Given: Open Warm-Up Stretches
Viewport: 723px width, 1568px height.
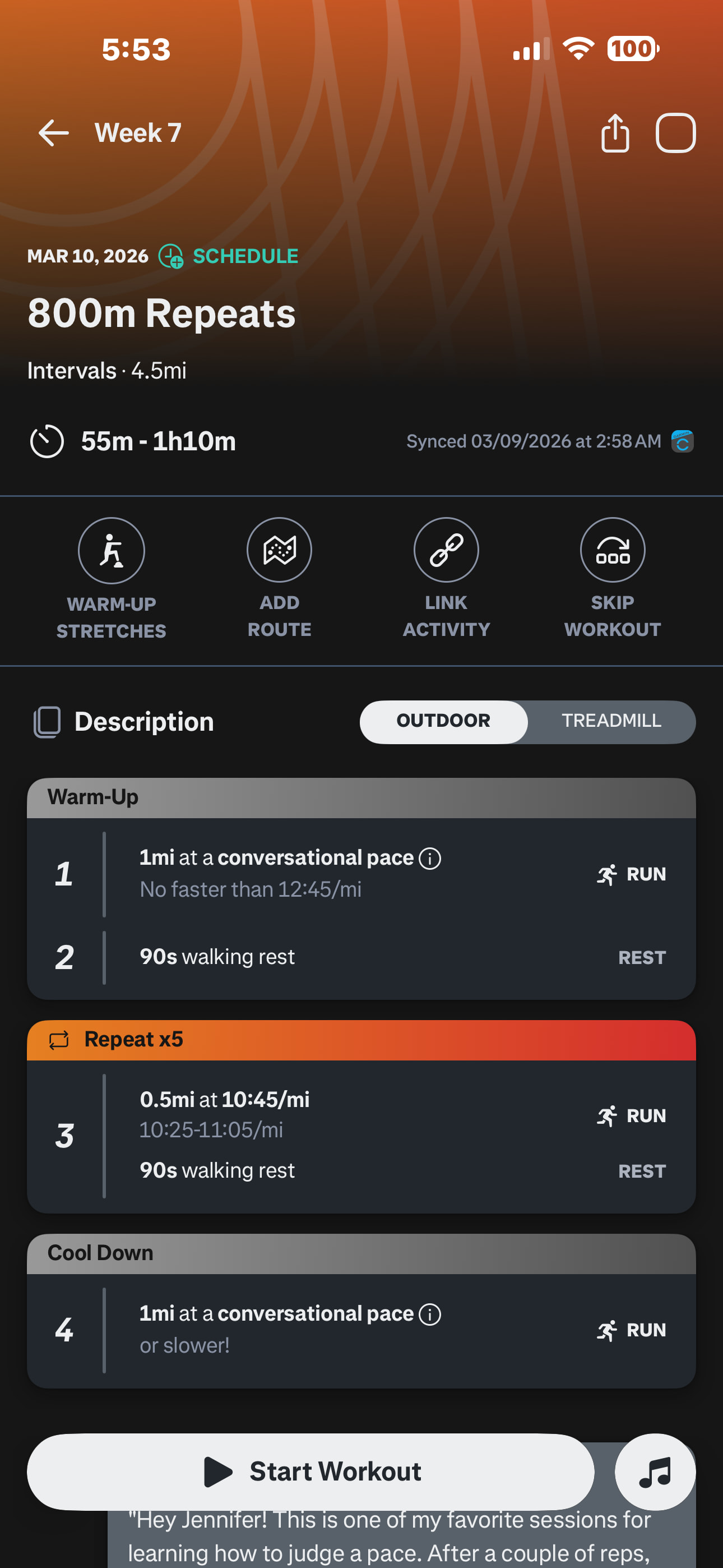Looking at the screenshot, I should click(x=112, y=551).
